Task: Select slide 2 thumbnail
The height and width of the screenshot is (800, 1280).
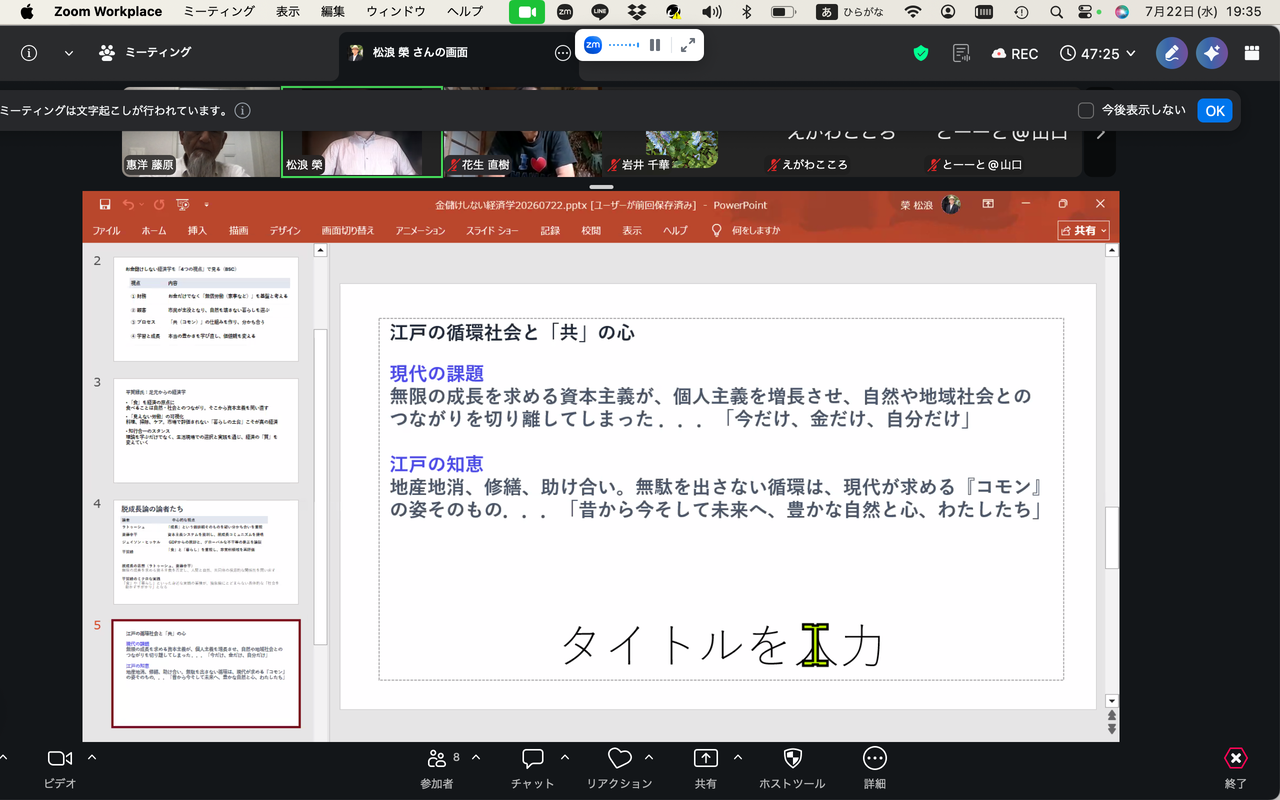Action: [x=206, y=309]
